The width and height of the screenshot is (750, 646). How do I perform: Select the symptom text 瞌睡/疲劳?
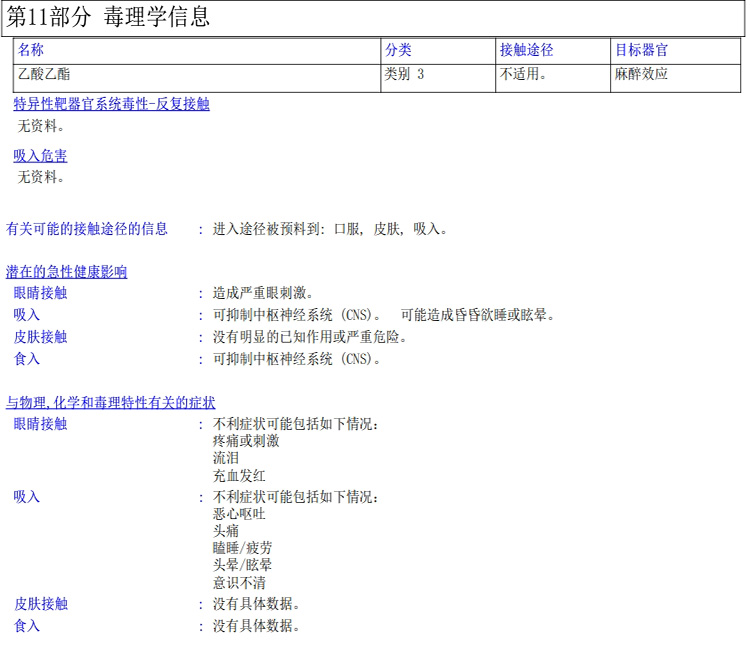(x=242, y=548)
